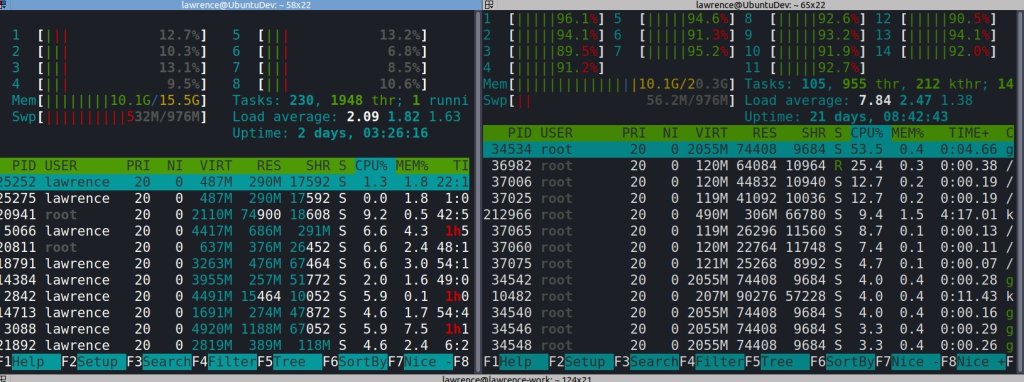
Task: Click the VIRT column header in right pane
Action: (x=711, y=133)
